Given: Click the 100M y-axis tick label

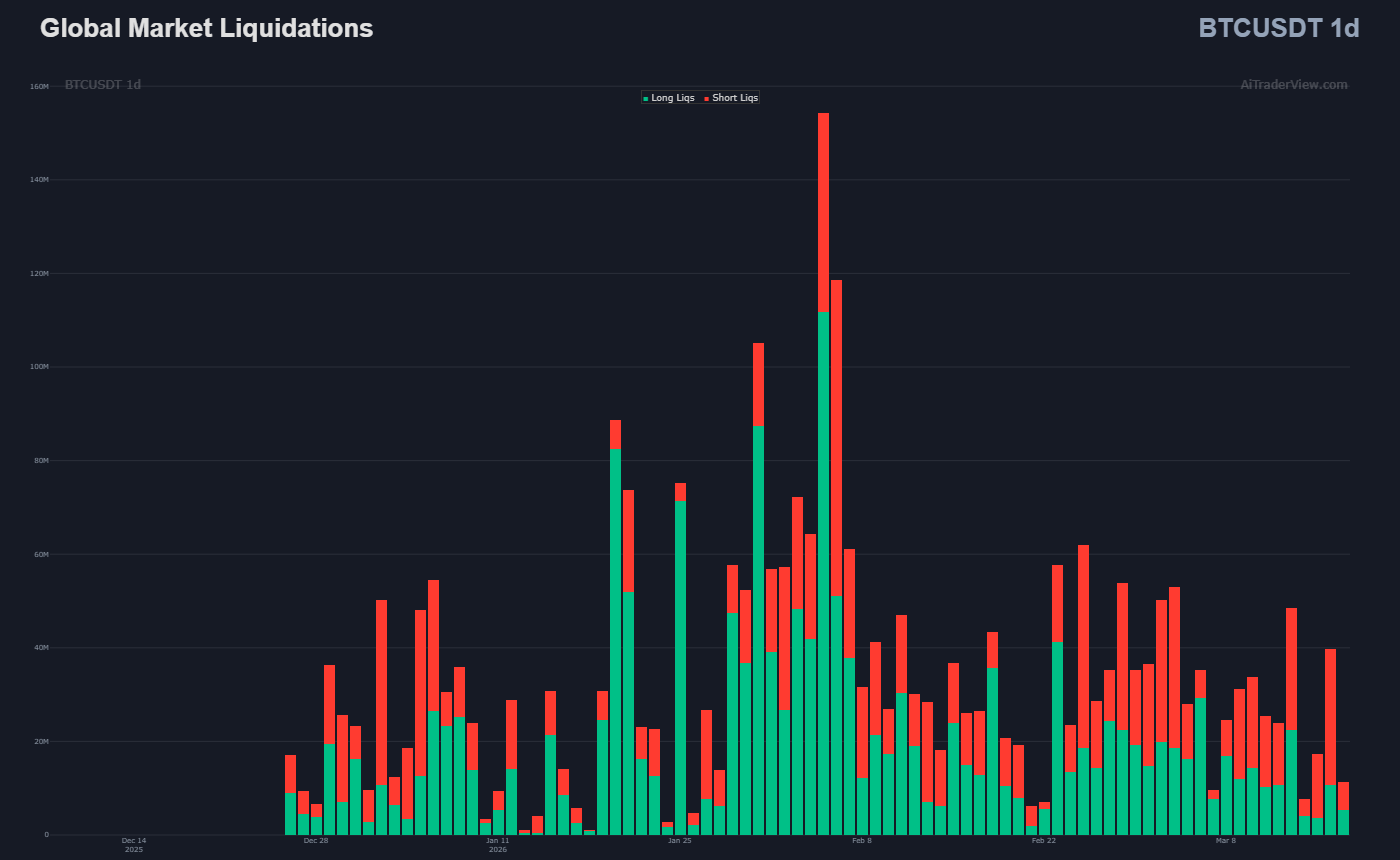Looking at the screenshot, I should coord(39,367).
